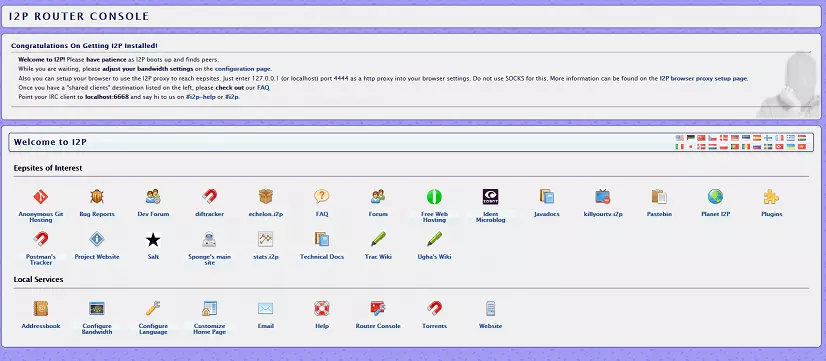Viewport: 826px width, 361px height.
Task: Switch language with the Czech flag
Action: [713, 138]
